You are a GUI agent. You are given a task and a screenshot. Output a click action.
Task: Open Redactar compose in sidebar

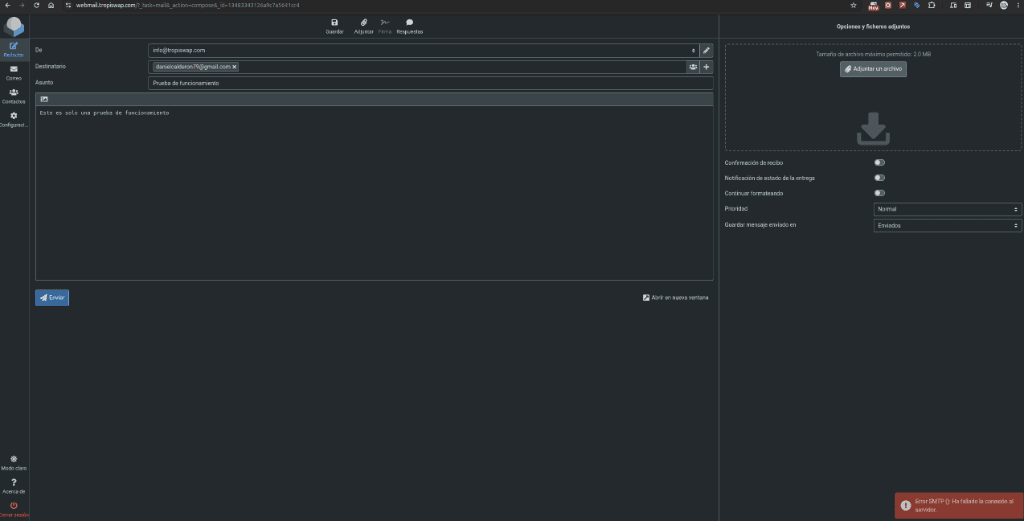click(14, 49)
